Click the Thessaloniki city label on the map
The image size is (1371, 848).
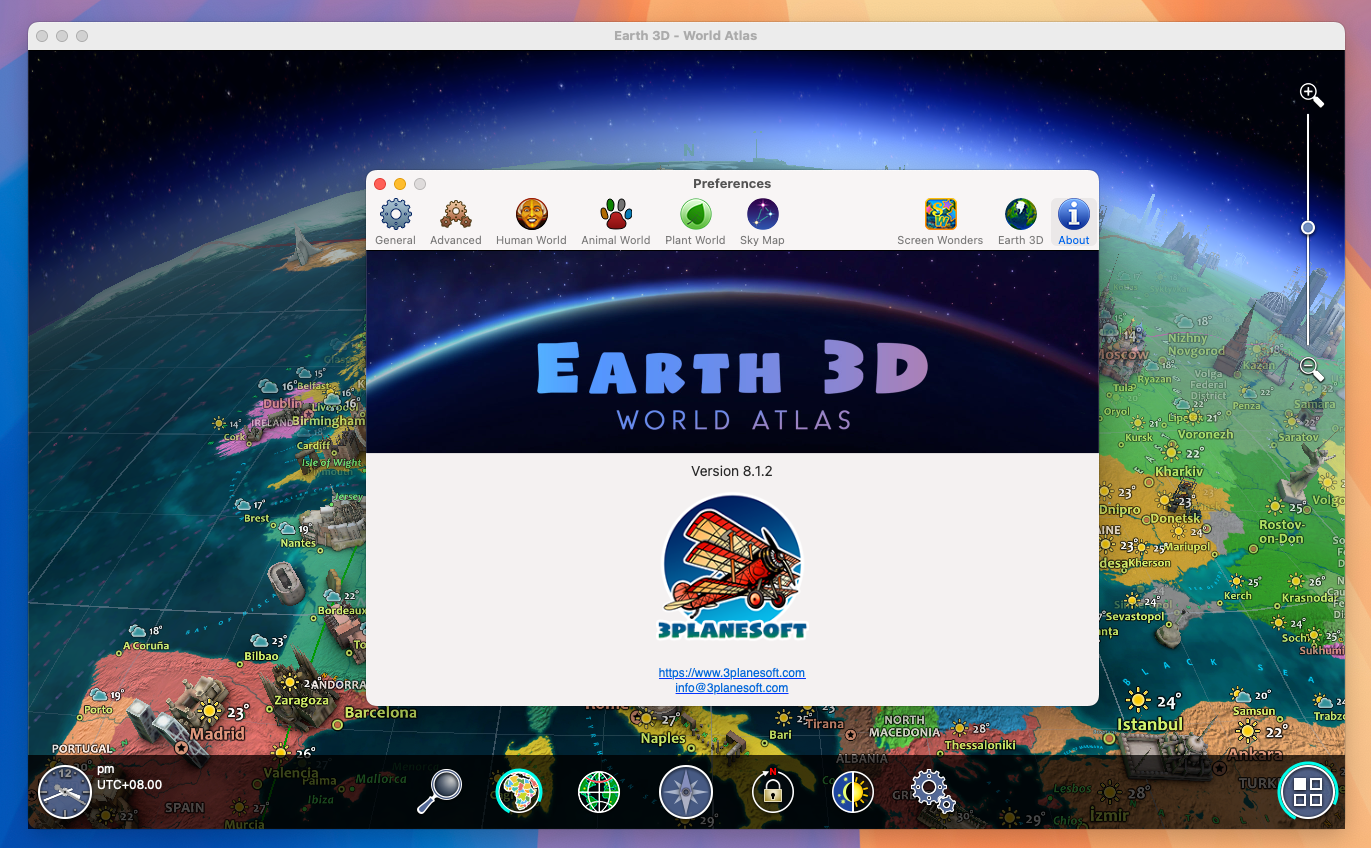point(980,745)
